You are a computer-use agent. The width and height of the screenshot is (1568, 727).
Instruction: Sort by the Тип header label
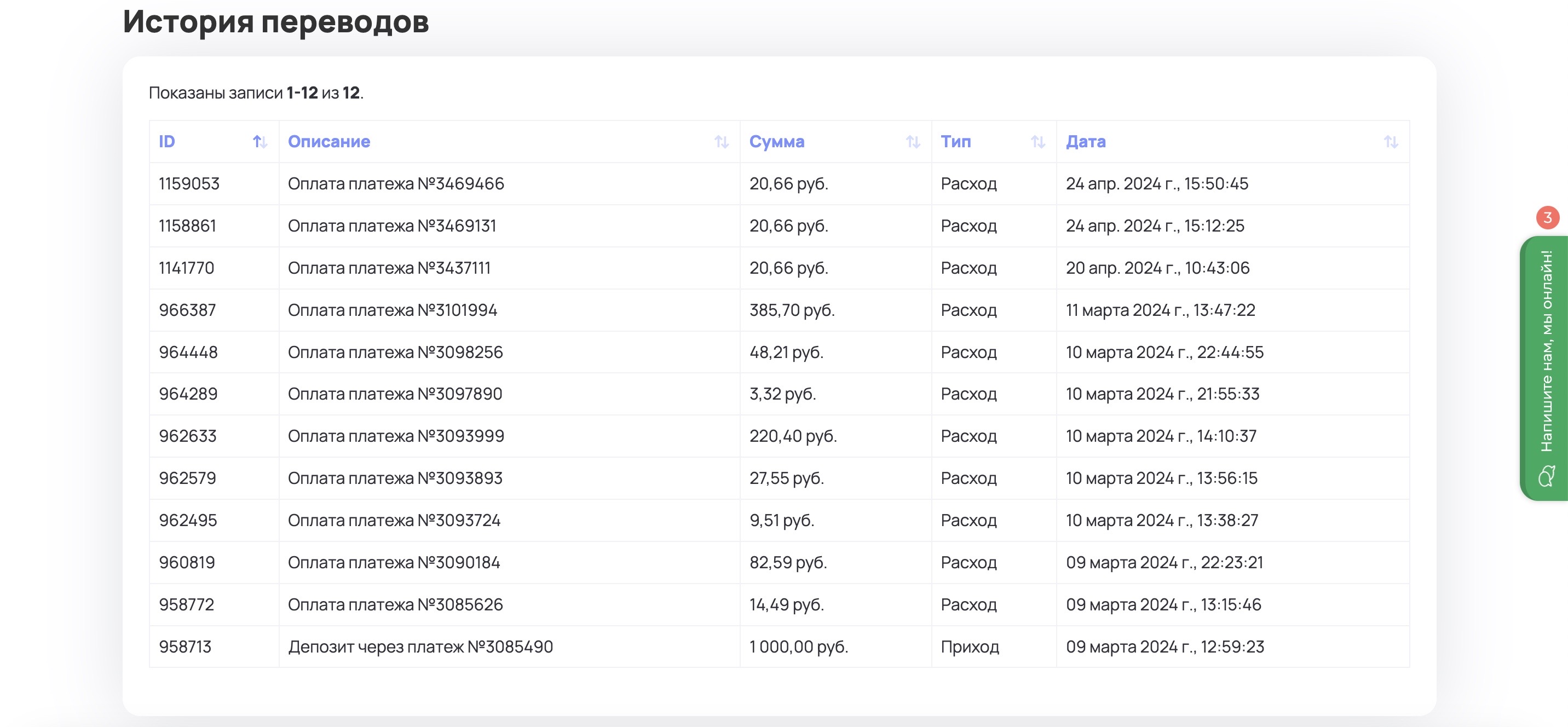coord(956,142)
